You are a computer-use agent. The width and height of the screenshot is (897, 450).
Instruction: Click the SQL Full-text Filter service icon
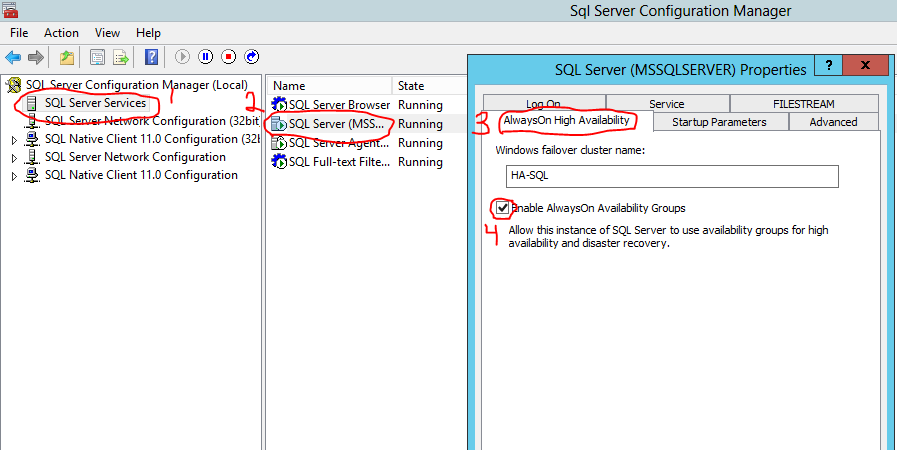point(279,161)
